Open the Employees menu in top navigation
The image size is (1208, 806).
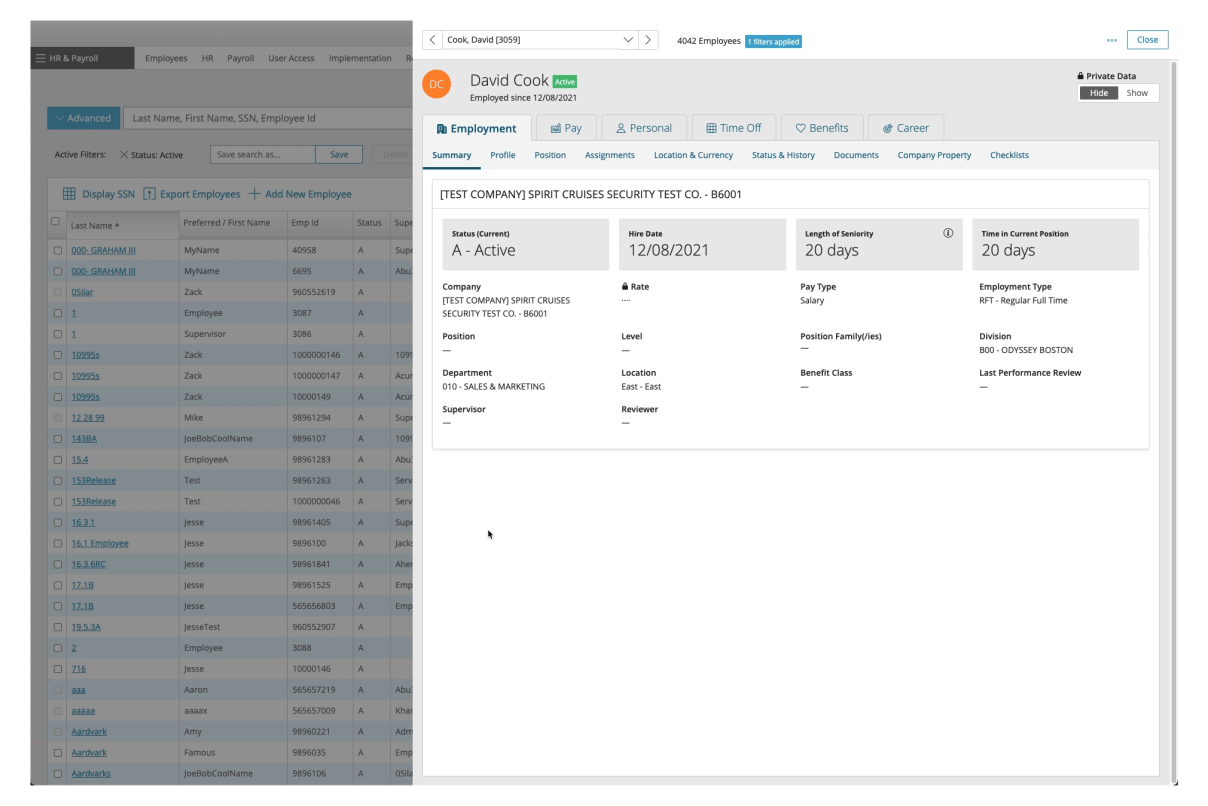[x=166, y=58]
